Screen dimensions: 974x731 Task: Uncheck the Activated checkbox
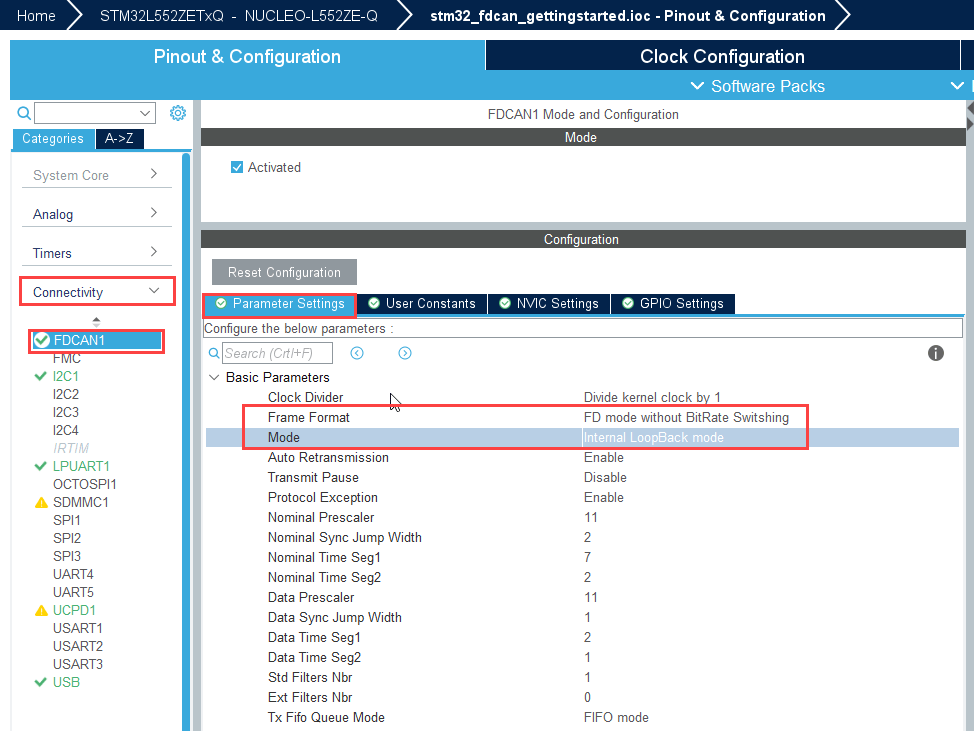237,167
